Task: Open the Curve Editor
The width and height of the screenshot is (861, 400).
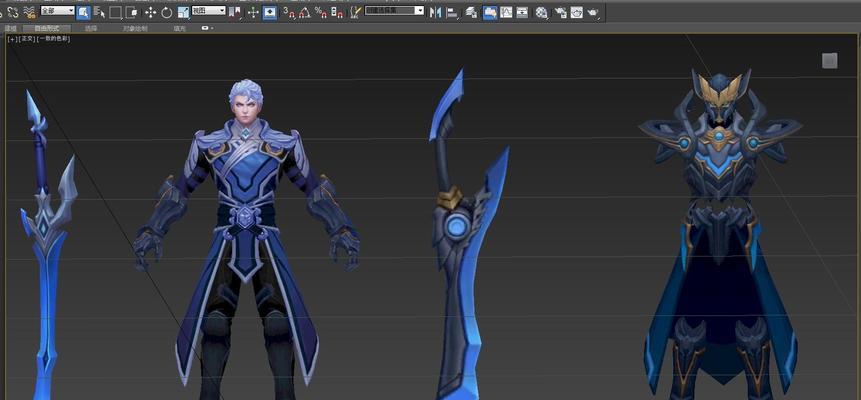Action: 506,12
